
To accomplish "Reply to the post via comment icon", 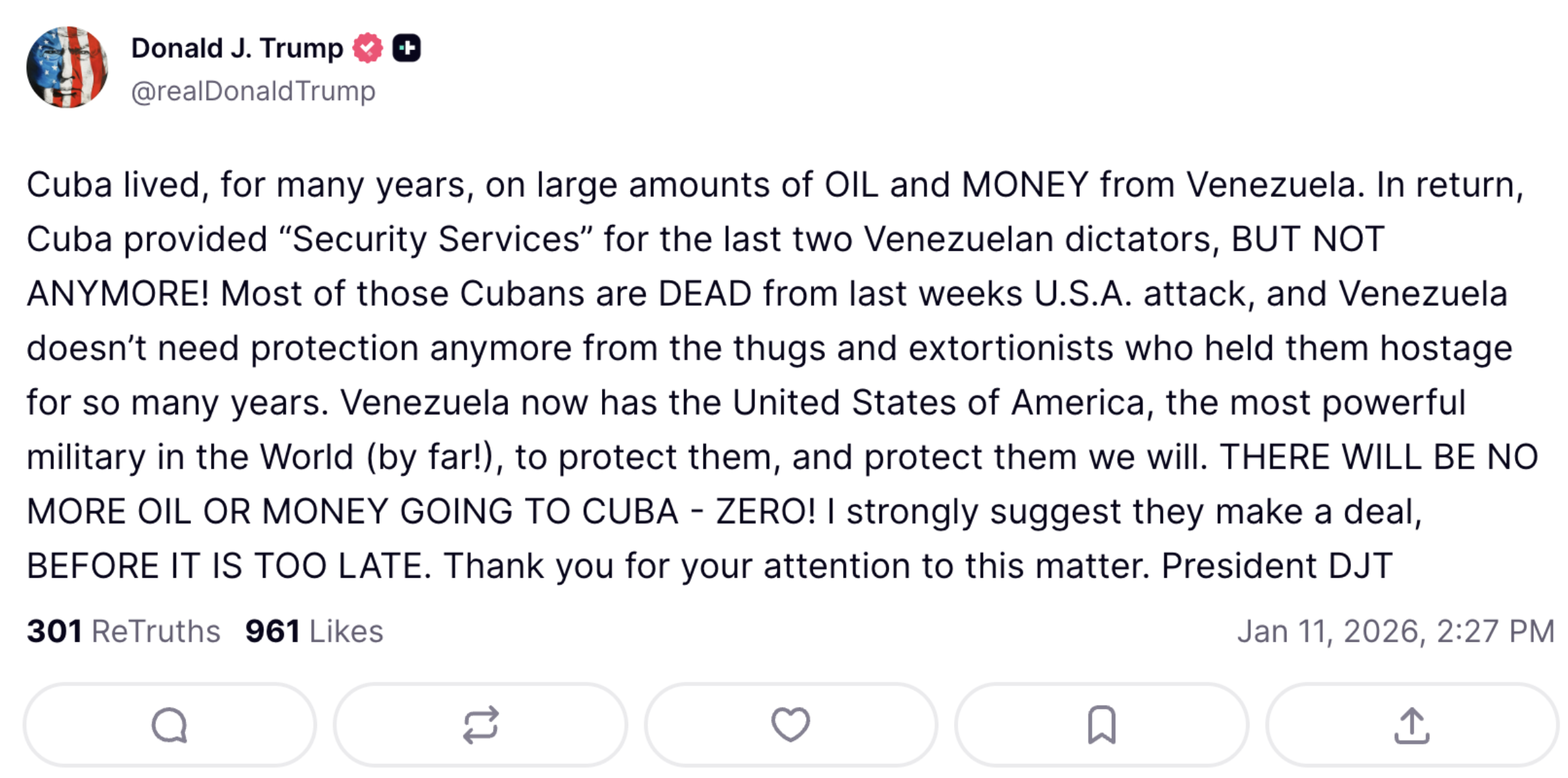I will coord(169,725).
